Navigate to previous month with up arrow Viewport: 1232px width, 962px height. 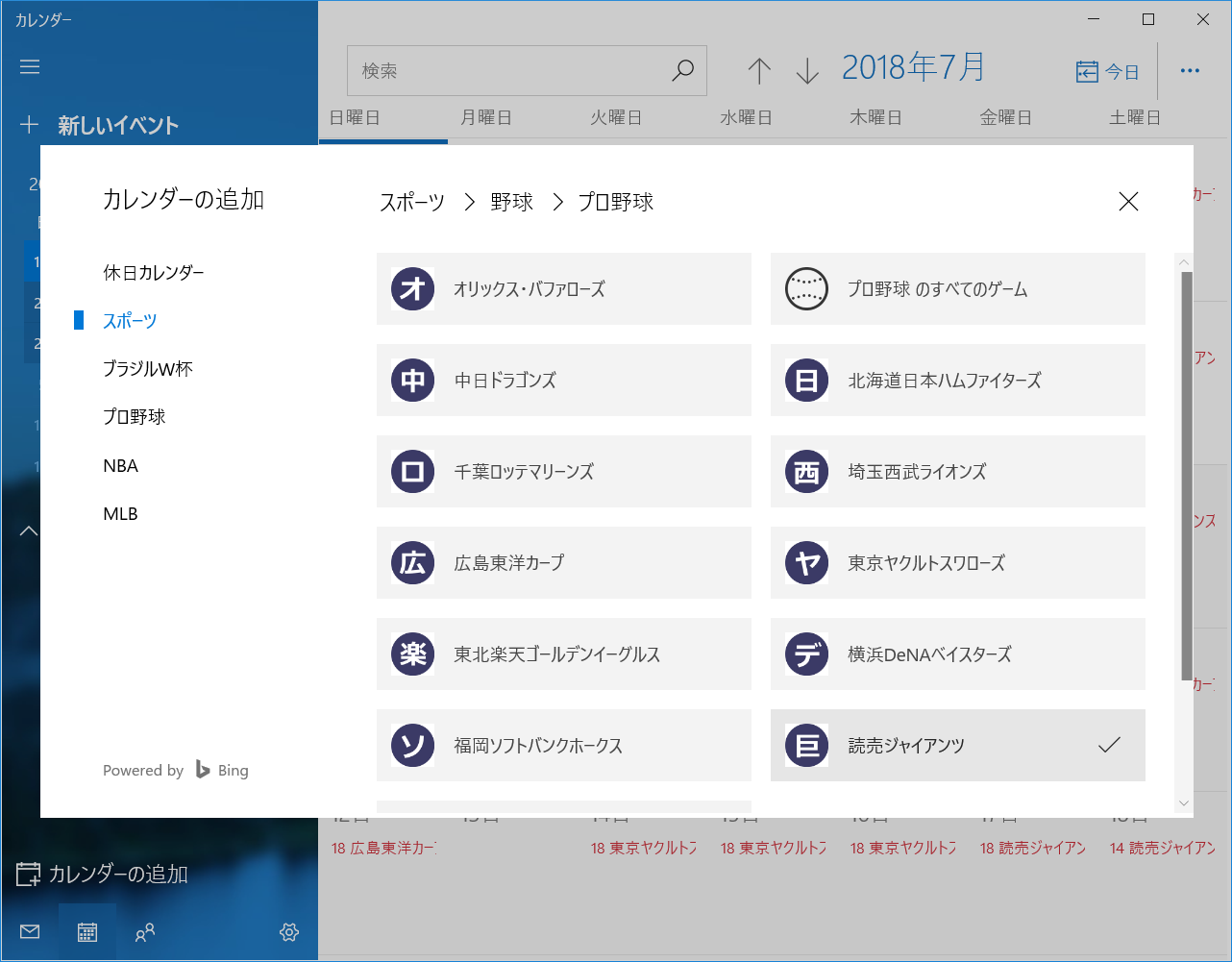pos(758,70)
